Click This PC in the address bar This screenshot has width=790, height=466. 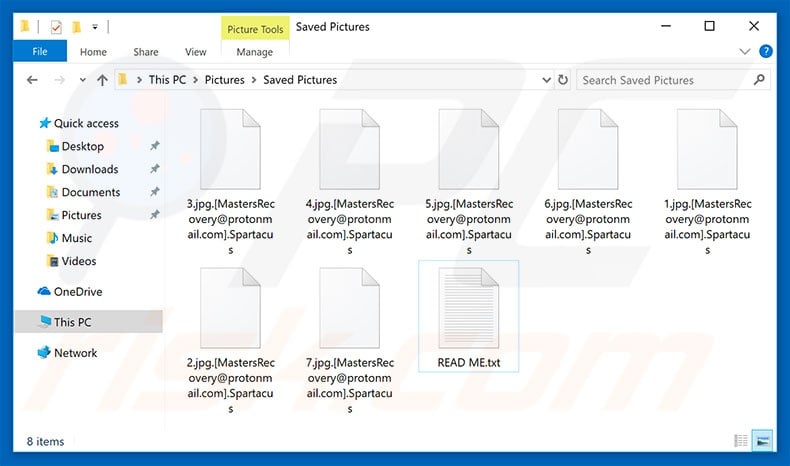tap(167, 80)
